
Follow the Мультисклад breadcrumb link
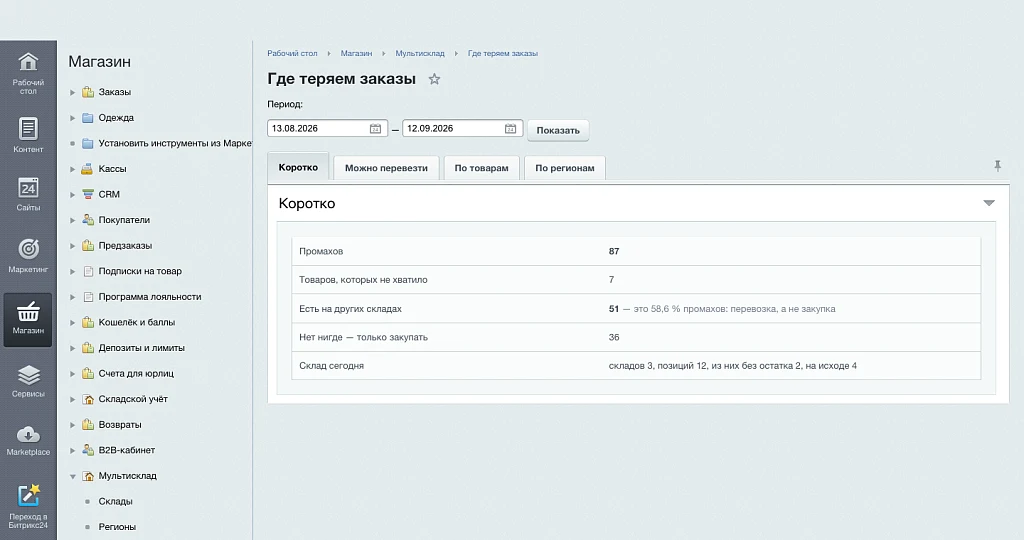[420, 54]
